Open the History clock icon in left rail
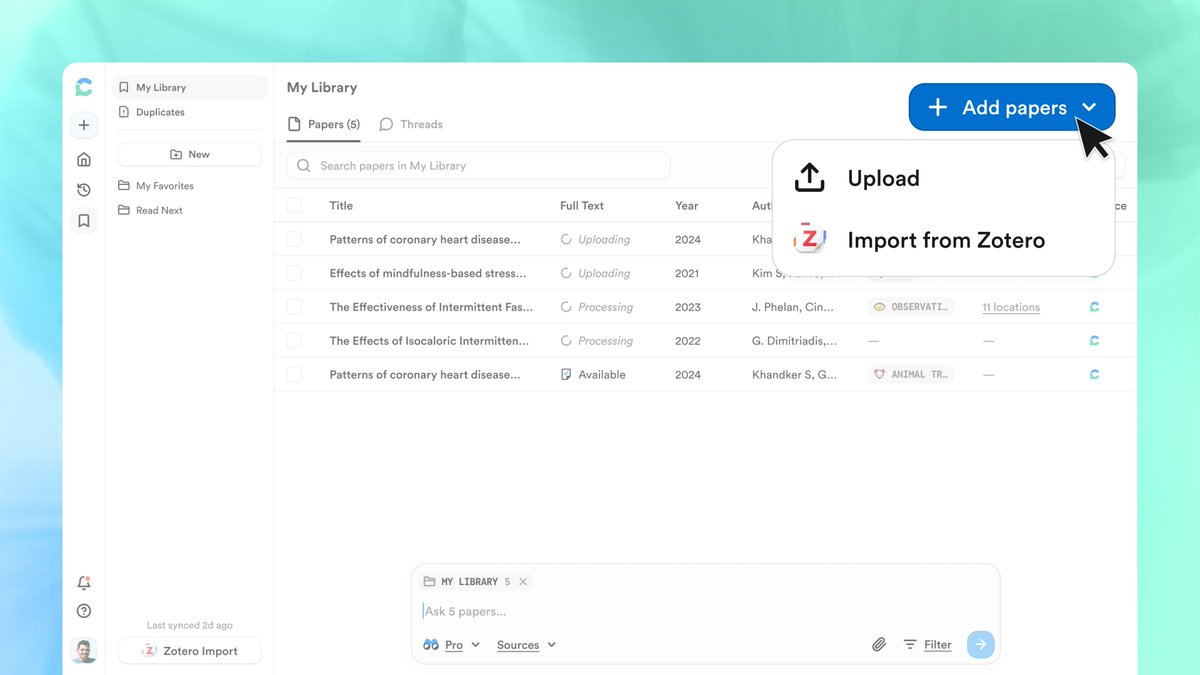The image size is (1200, 675). pyautogui.click(x=84, y=190)
